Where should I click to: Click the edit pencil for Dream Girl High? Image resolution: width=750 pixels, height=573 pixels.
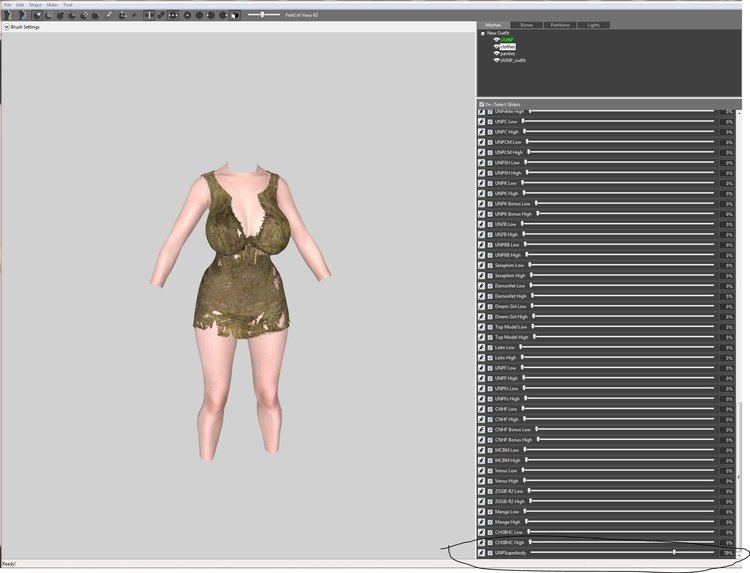point(482,317)
